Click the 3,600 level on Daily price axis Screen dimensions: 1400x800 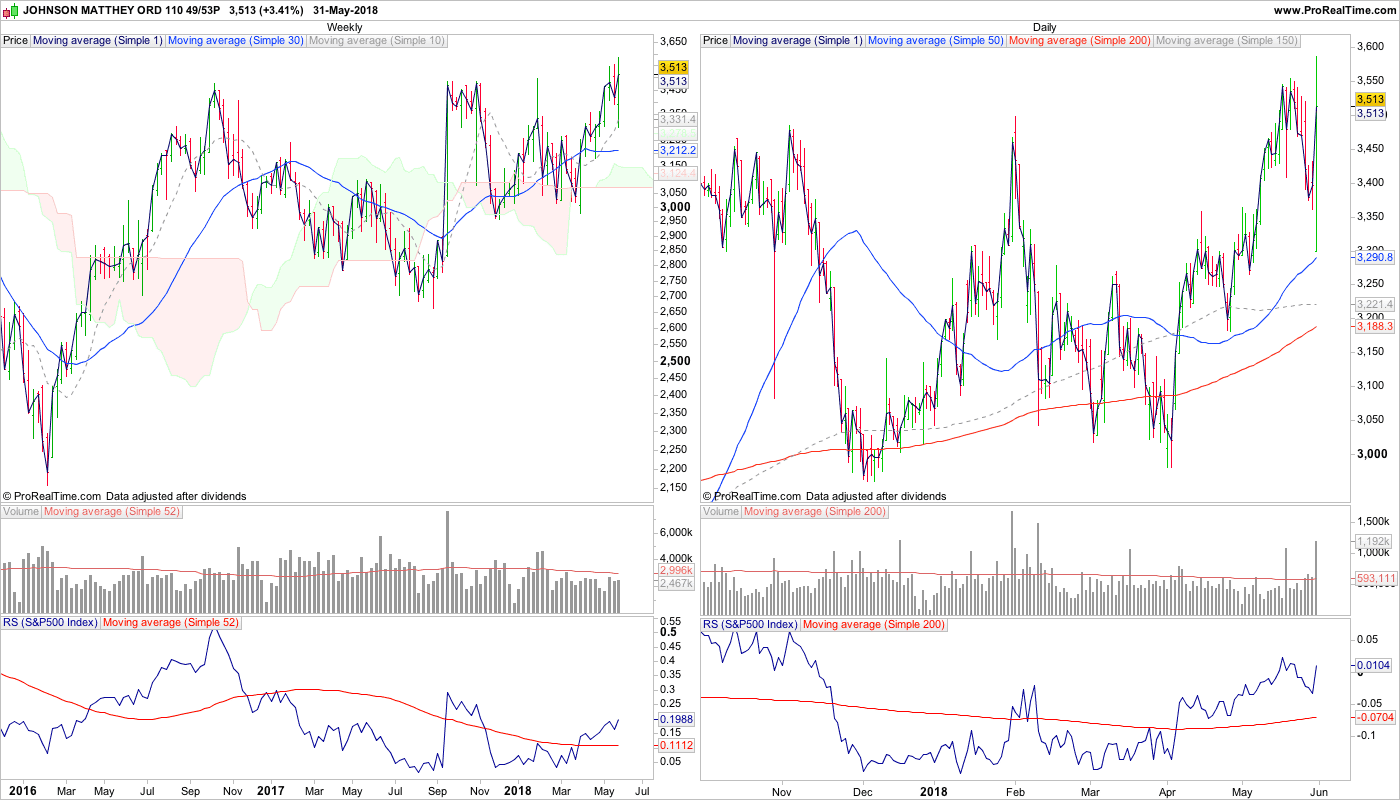click(1370, 48)
